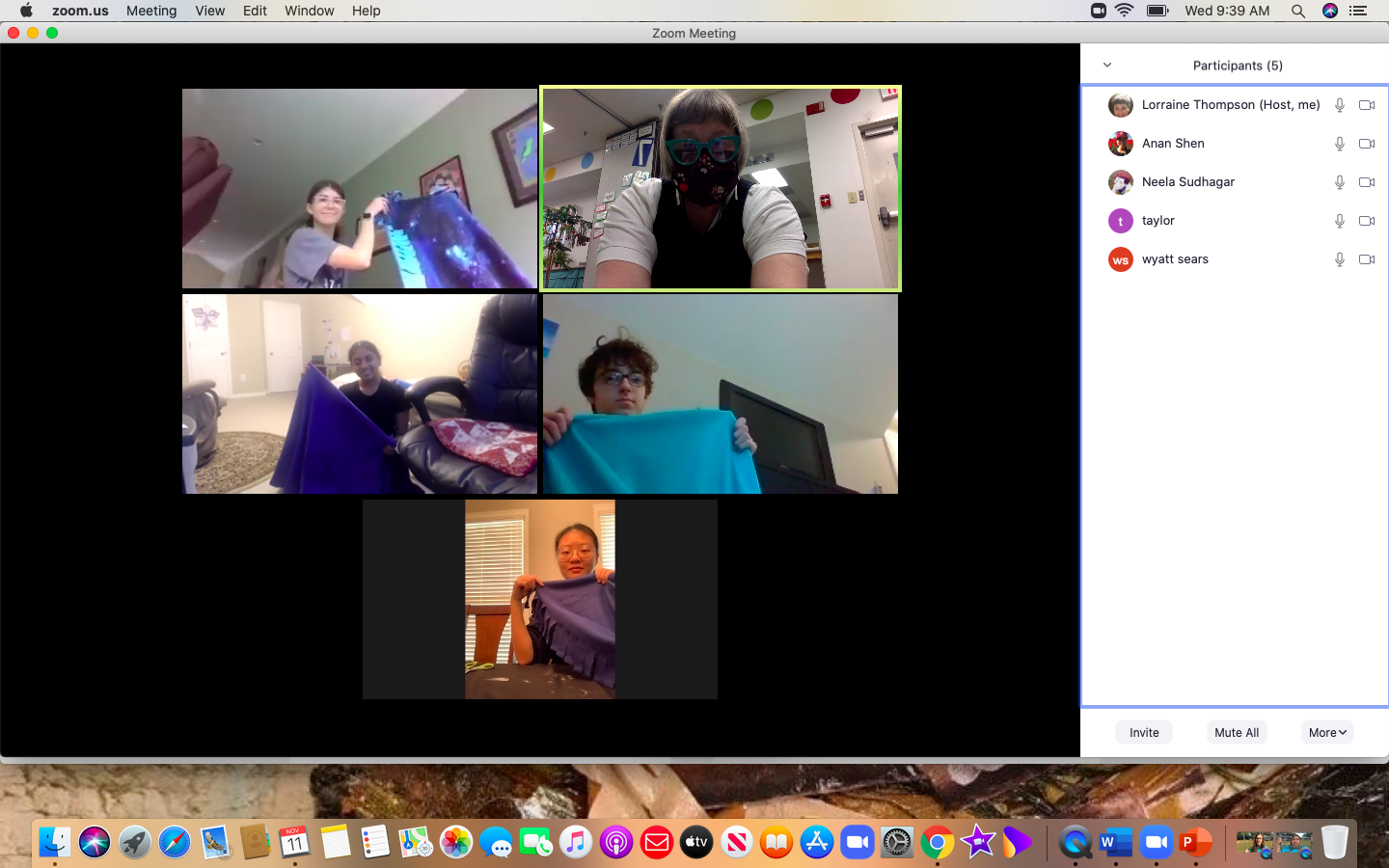Click the Mute All button

pyautogui.click(x=1237, y=732)
